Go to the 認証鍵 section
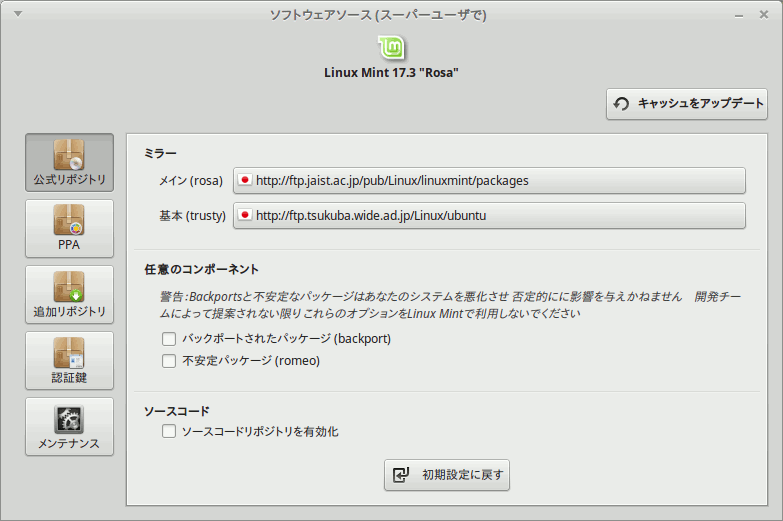Screen dimensions: 783x521 click(69, 360)
